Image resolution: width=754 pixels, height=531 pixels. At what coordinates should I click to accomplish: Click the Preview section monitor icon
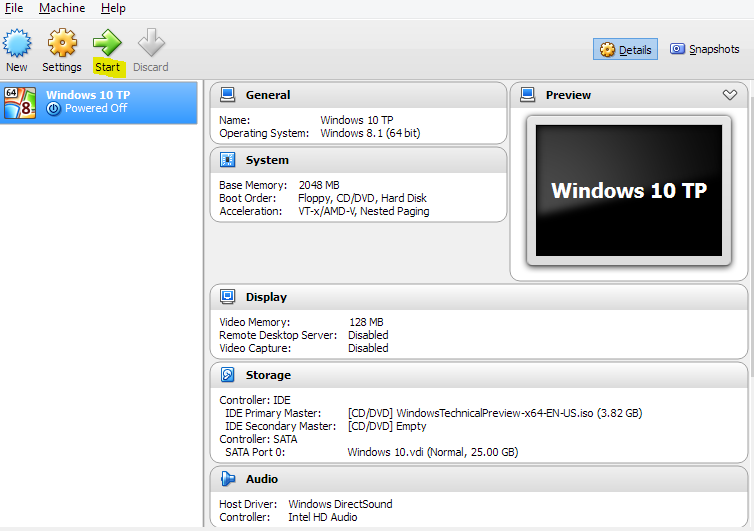pyautogui.click(x=528, y=95)
